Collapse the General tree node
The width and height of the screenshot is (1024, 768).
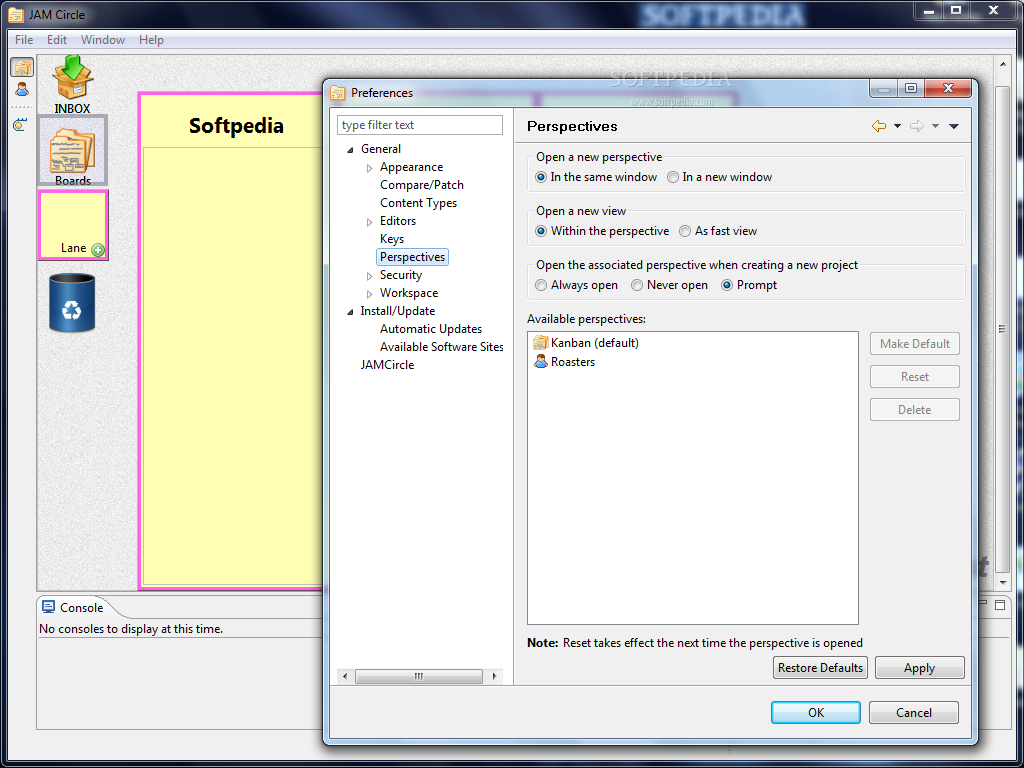coord(351,150)
